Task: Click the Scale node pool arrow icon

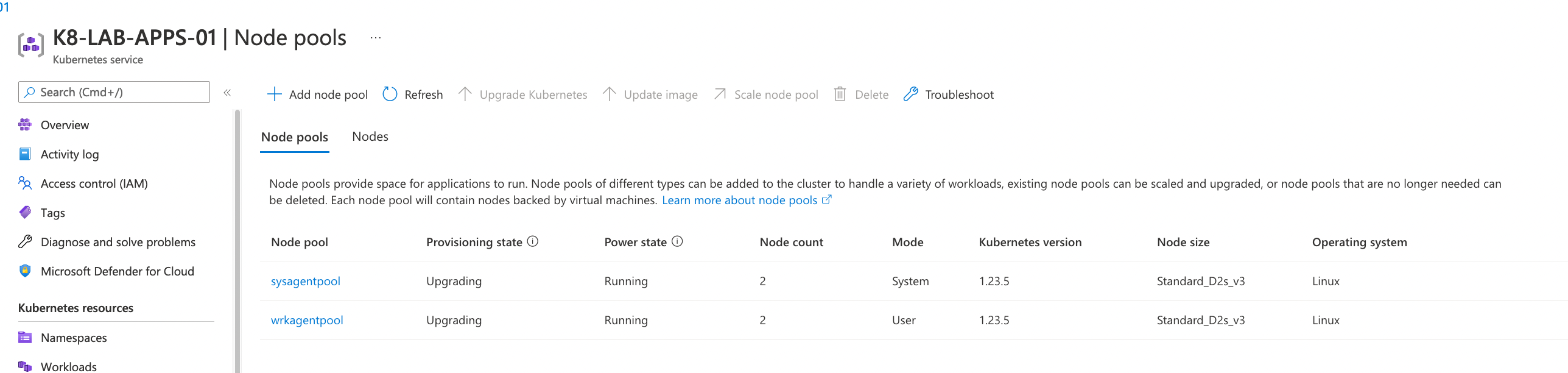Action: point(720,94)
